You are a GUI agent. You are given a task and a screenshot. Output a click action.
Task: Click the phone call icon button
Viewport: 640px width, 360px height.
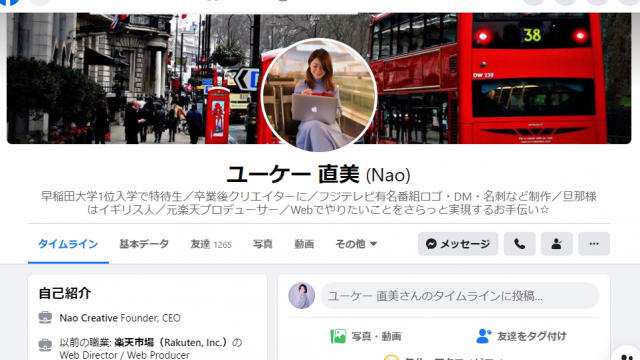(x=519, y=244)
